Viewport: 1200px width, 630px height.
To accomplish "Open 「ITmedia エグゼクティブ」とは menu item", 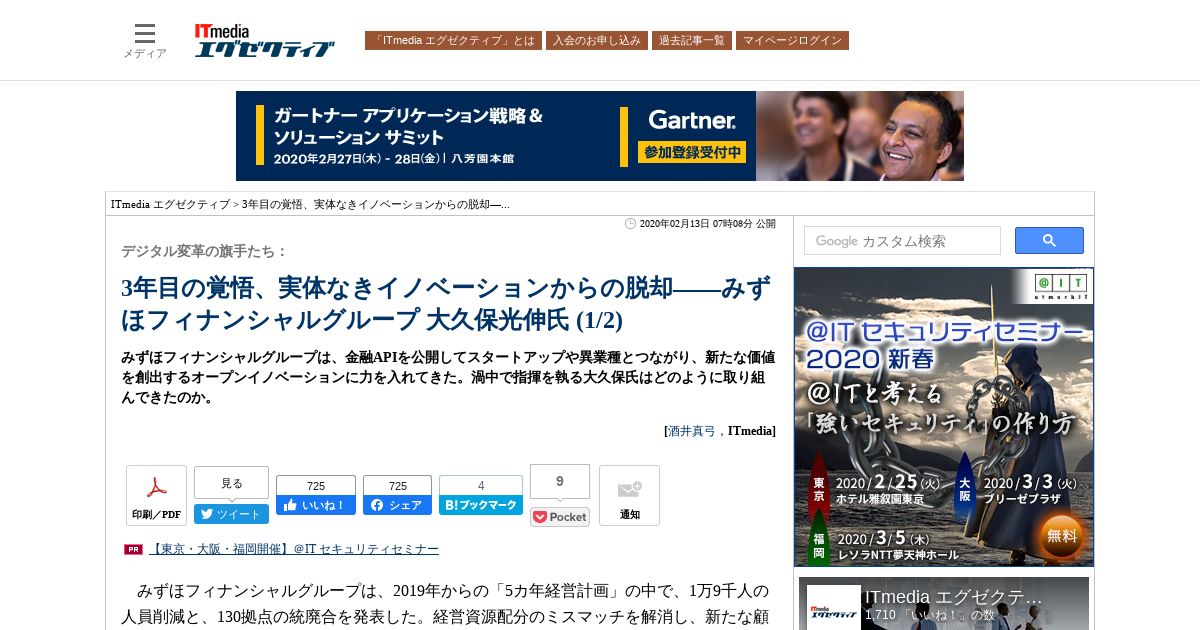I will pos(453,41).
